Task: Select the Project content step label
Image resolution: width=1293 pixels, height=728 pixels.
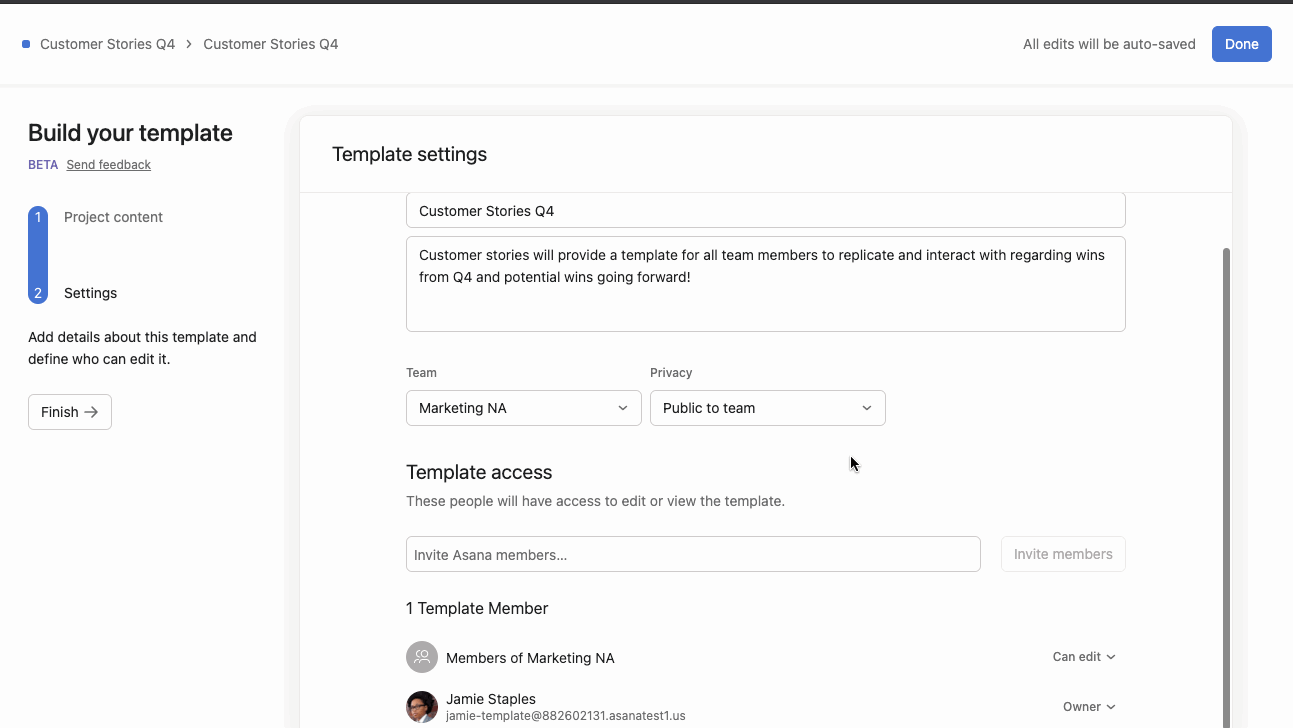Action: click(113, 217)
